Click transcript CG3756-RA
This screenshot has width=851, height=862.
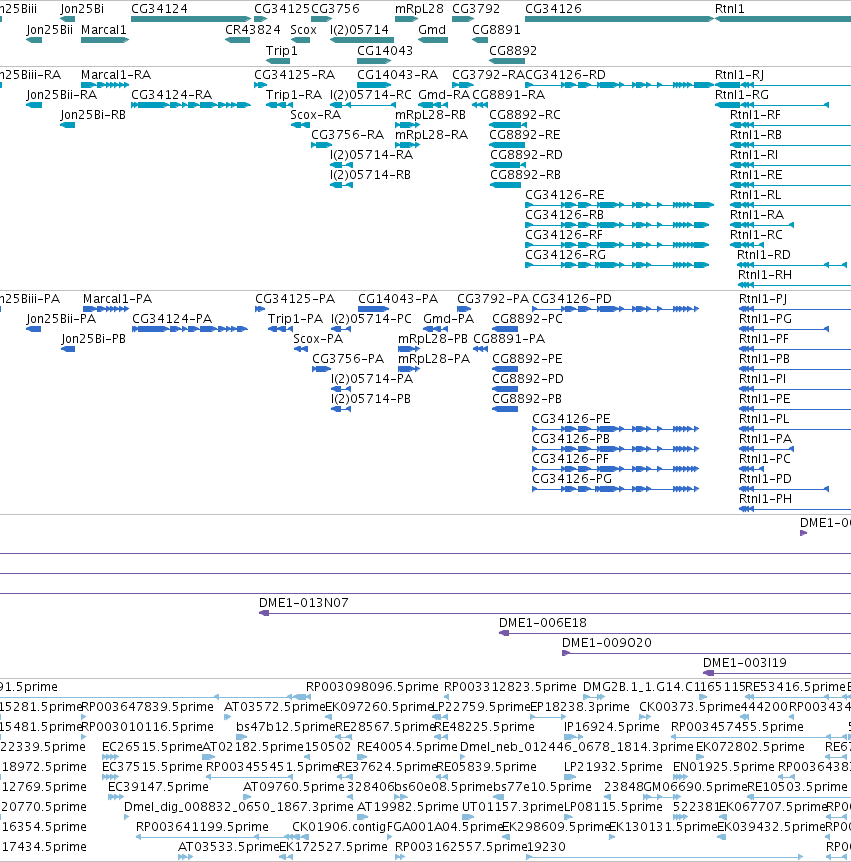tap(347, 135)
